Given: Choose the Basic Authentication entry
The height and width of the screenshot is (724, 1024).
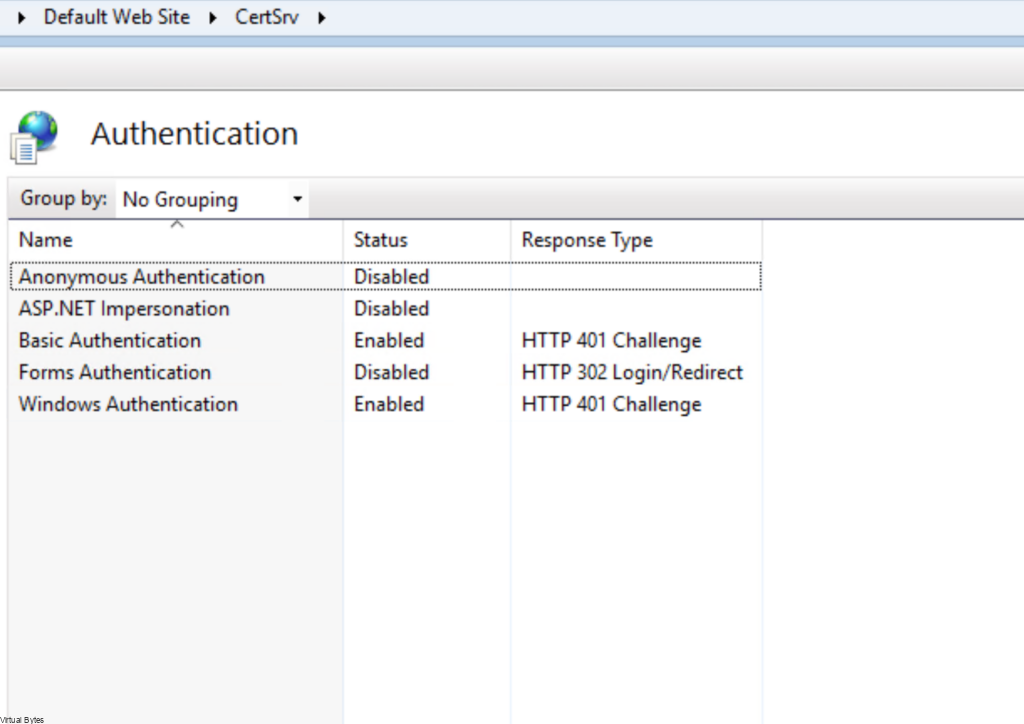Looking at the screenshot, I should (x=110, y=340).
